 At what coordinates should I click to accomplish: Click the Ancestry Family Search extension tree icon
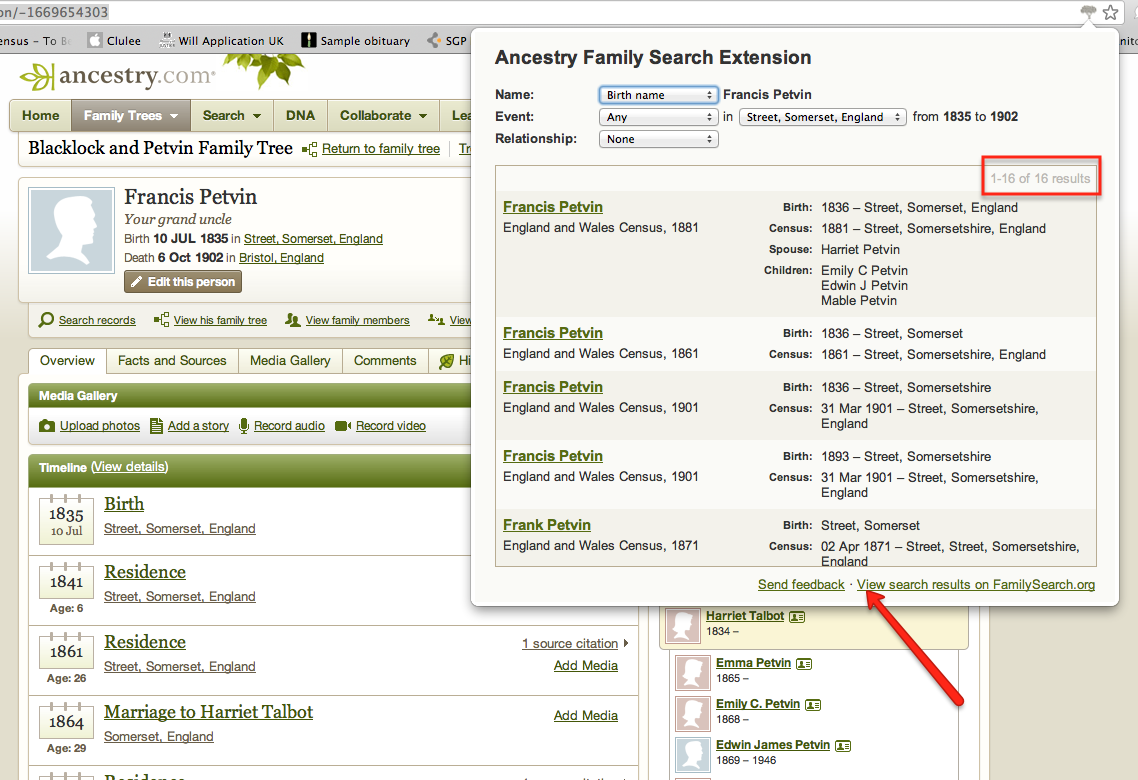[x=1087, y=12]
